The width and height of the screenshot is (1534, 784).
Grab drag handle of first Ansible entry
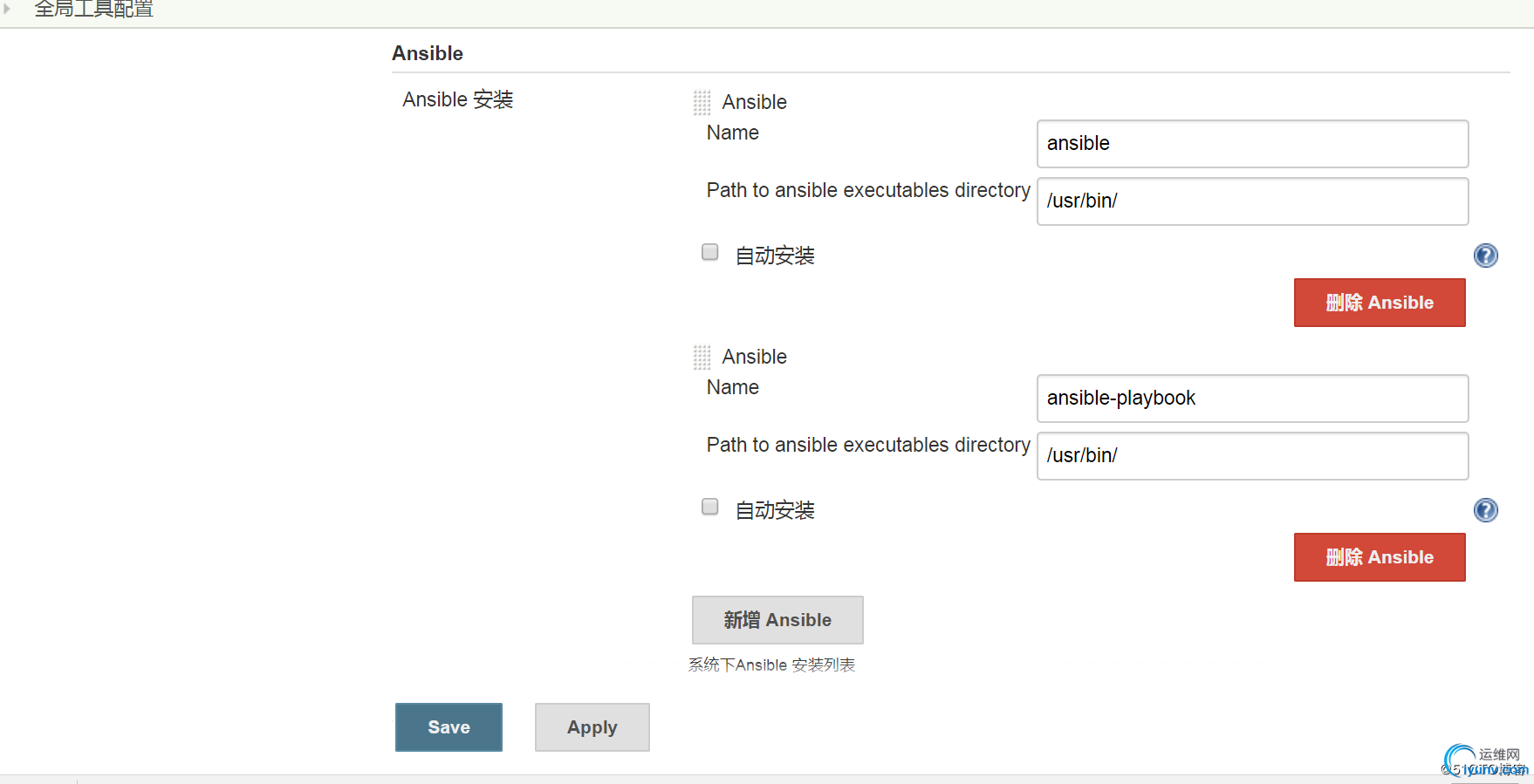(x=702, y=103)
